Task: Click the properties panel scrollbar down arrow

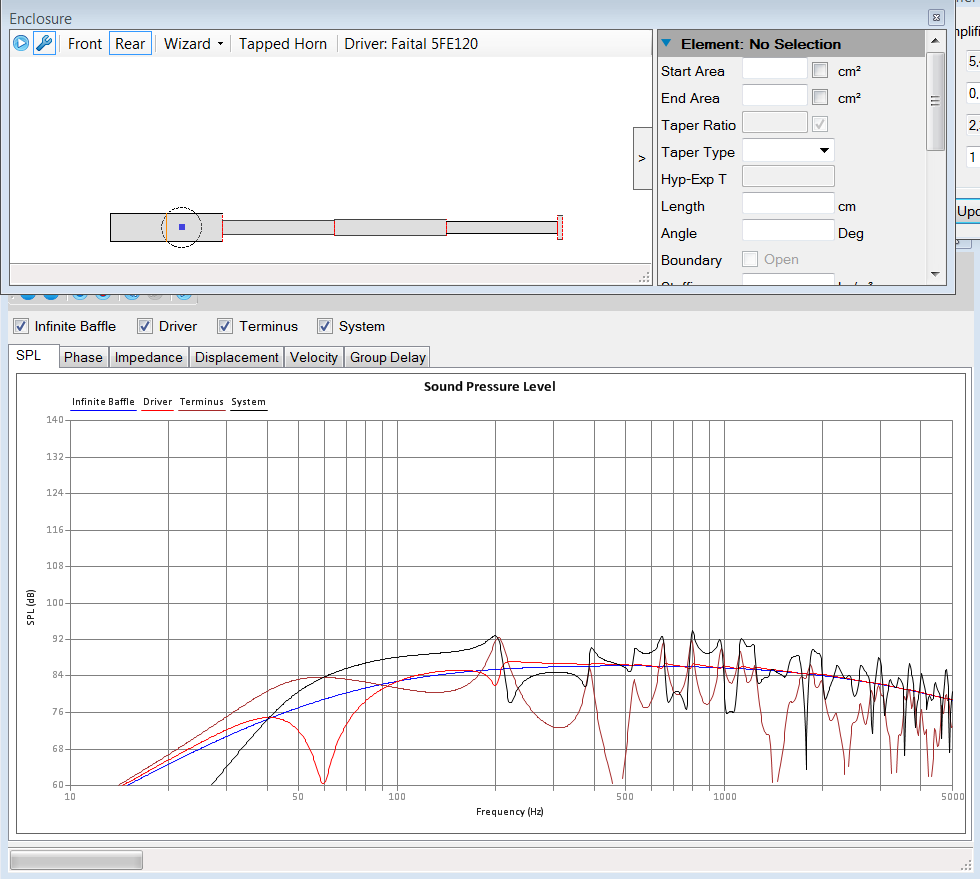Action: point(935,274)
